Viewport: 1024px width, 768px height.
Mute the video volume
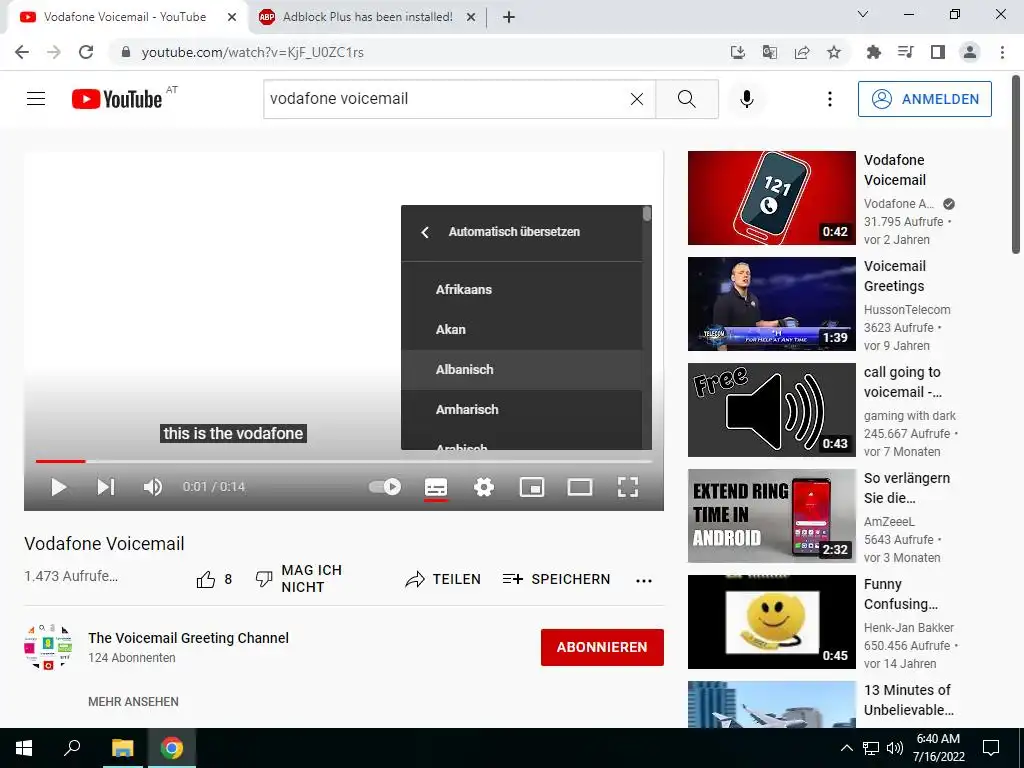153,487
